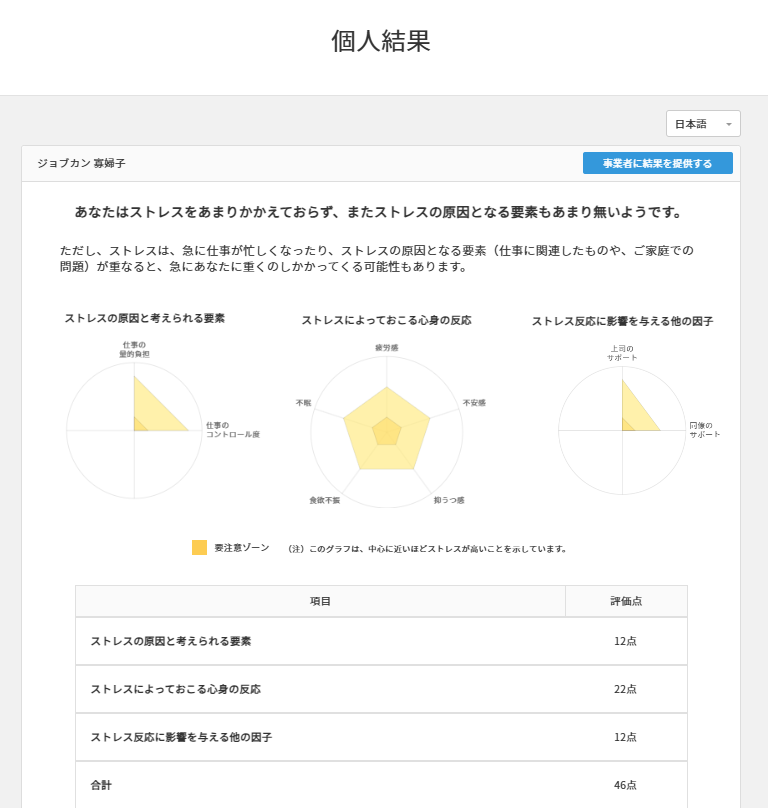Click the 上司のサポート axis label
Screen dimensions: 768x808
(x=622, y=353)
